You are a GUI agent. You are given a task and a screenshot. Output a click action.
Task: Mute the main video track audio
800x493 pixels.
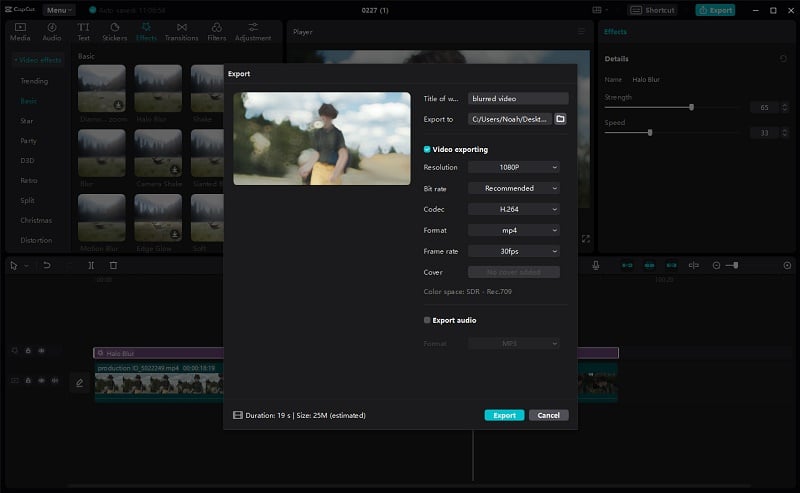pyautogui.click(x=55, y=381)
